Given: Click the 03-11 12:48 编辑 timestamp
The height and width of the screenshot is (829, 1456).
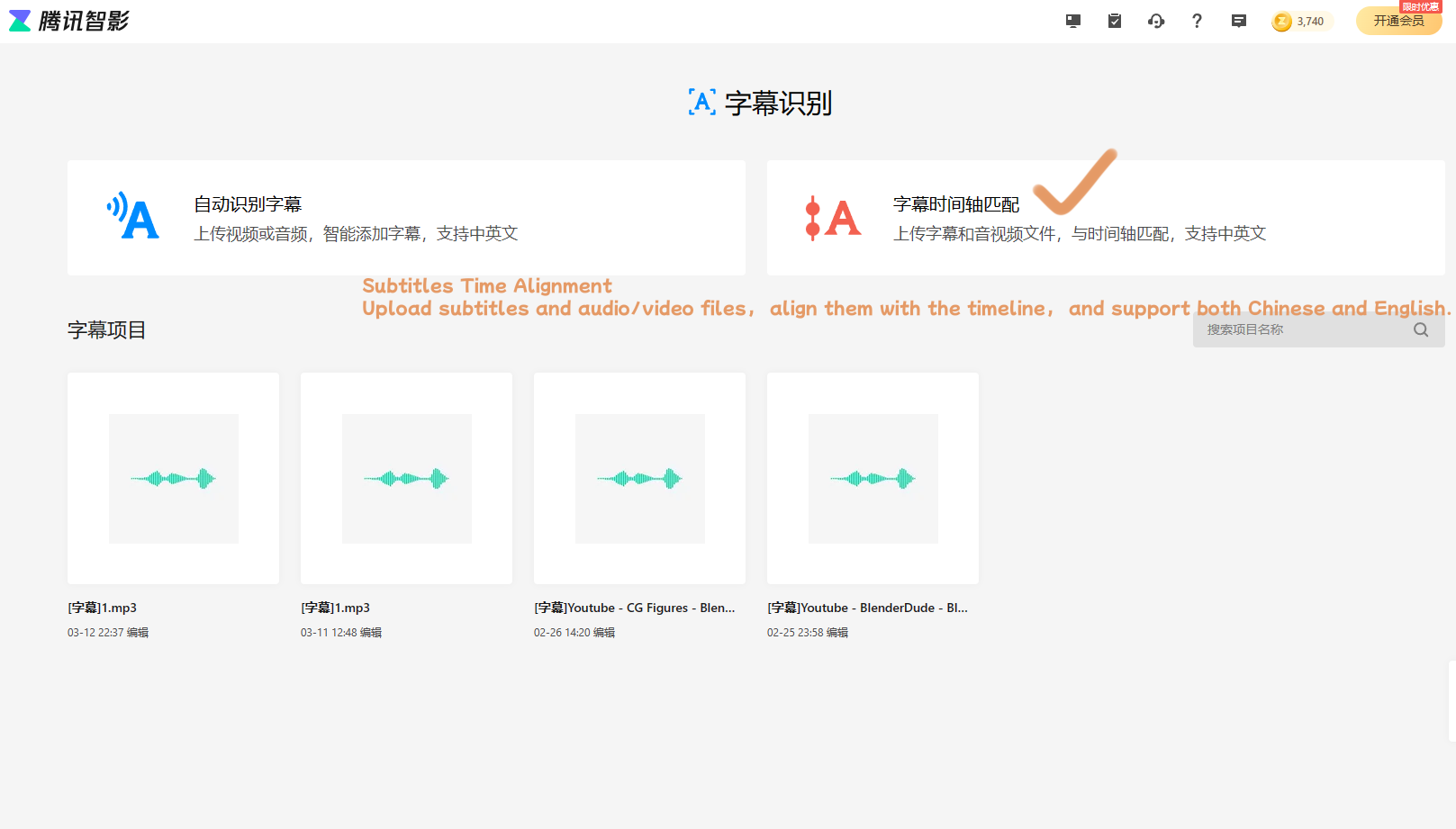Looking at the screenshot, I should 341,633.
